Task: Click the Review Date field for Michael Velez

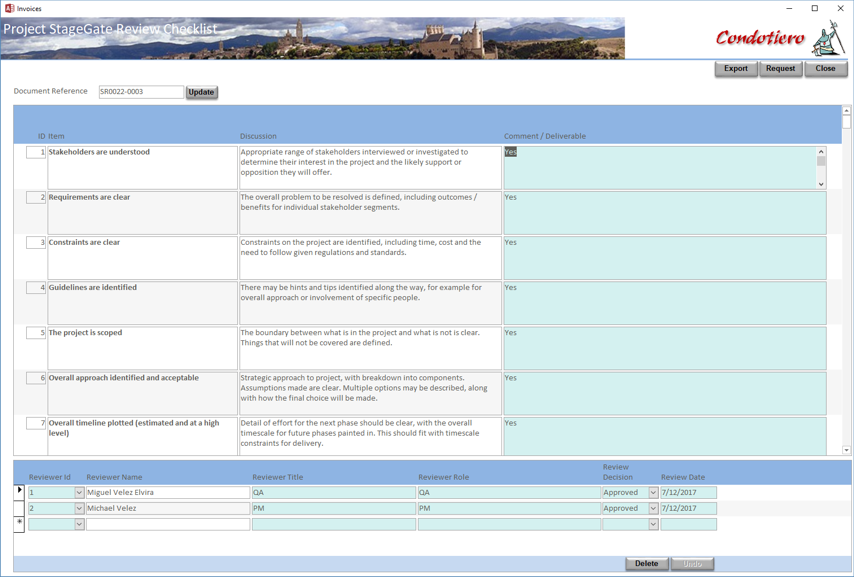Action: coord(688,508)
